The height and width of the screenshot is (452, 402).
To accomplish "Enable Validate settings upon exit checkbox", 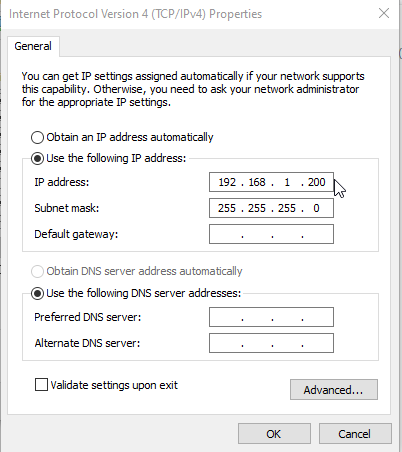I will click(41, 385).
